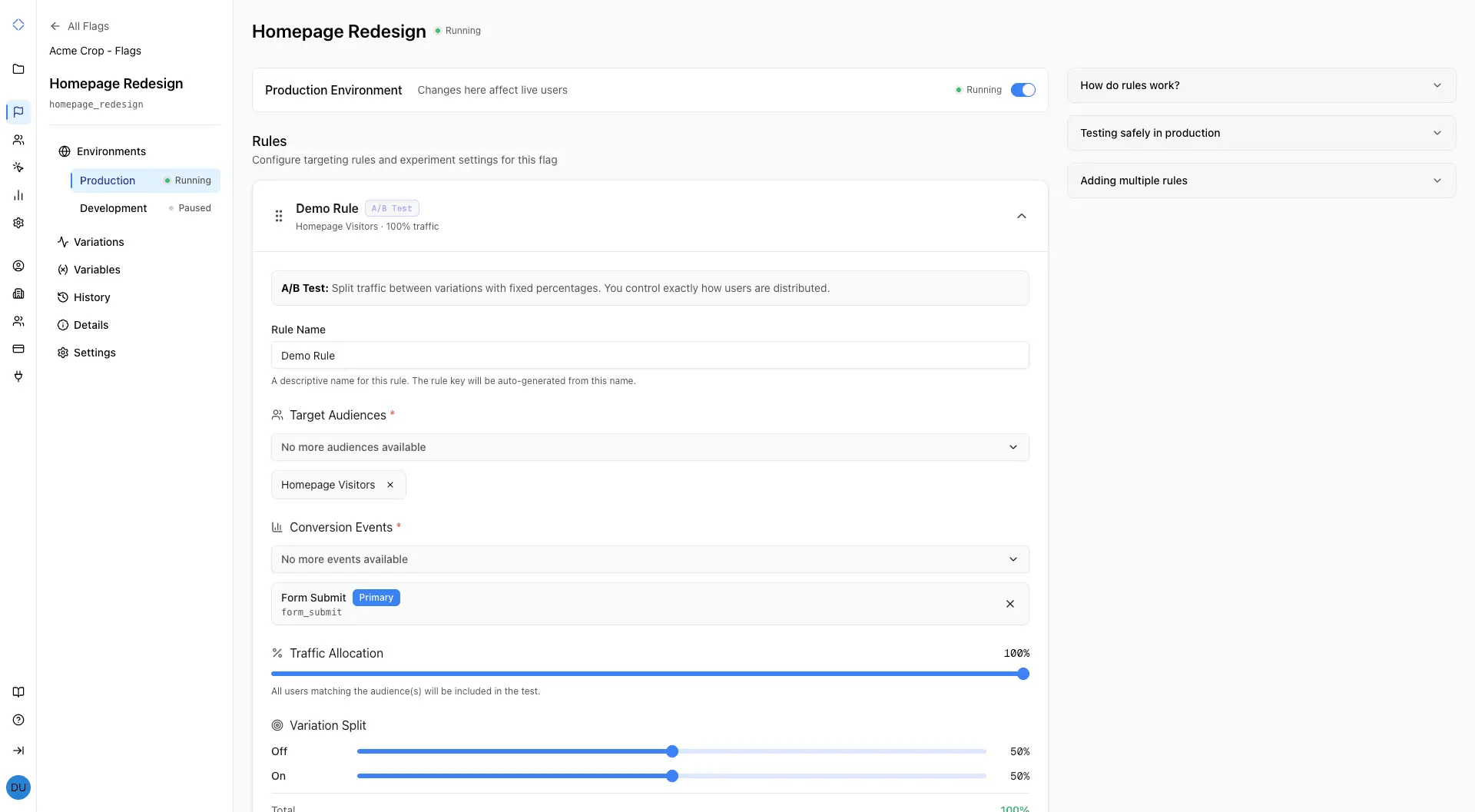
Task: Open the book documentation icon
Action: point(18,692)
